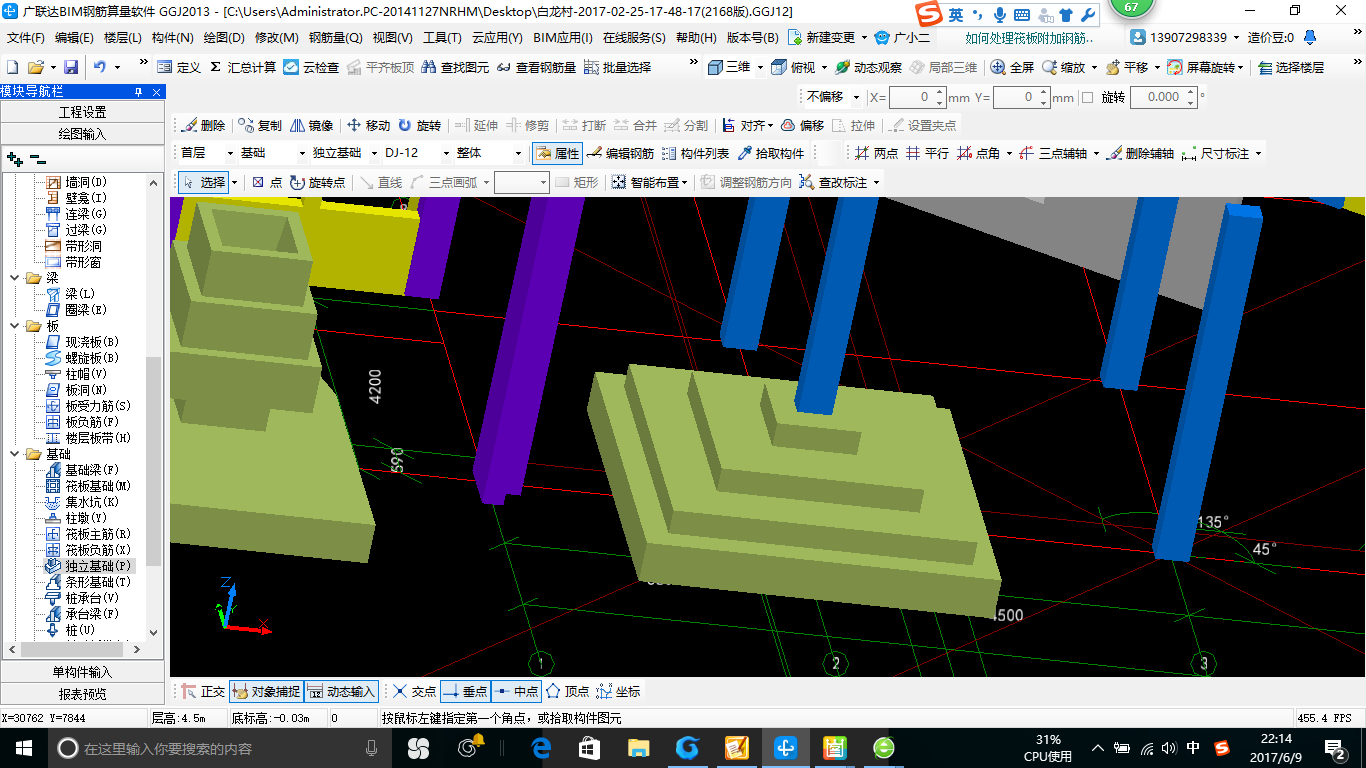
Task: Toggle 动态输入 dynamic input
Action: point(341,691)
